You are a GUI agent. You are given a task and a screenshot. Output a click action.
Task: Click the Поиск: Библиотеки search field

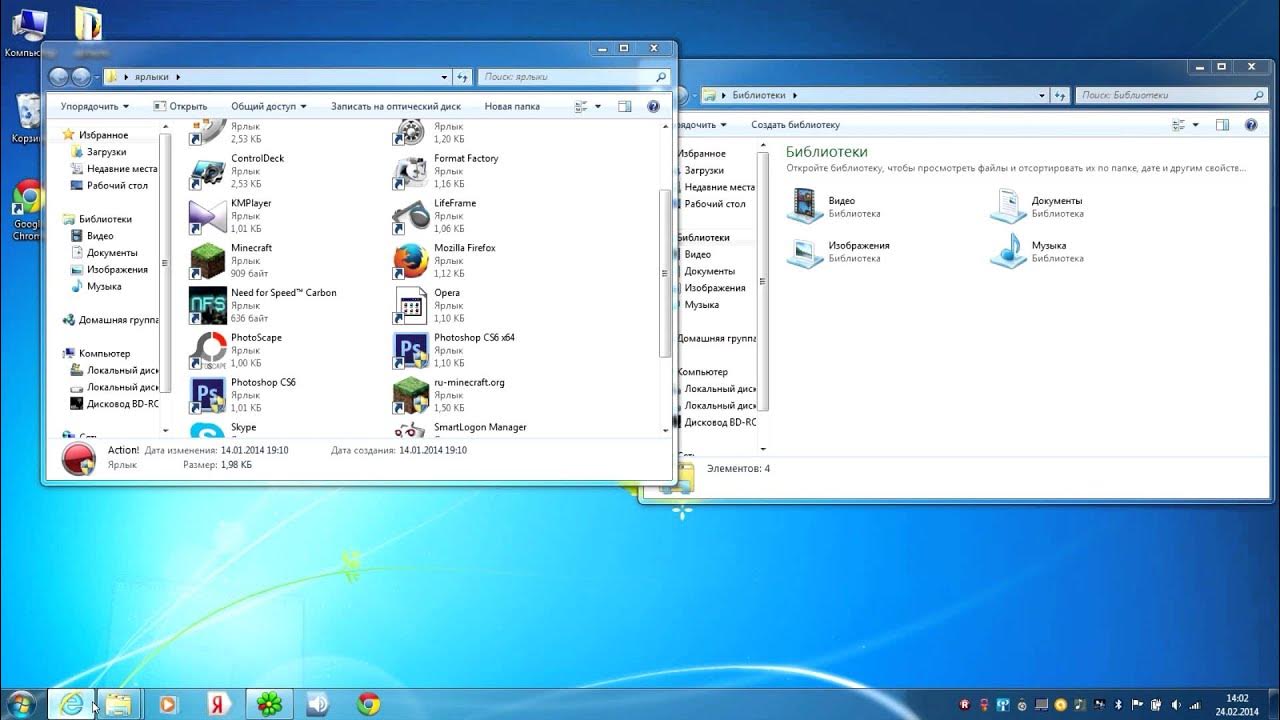coord(1170,95)
